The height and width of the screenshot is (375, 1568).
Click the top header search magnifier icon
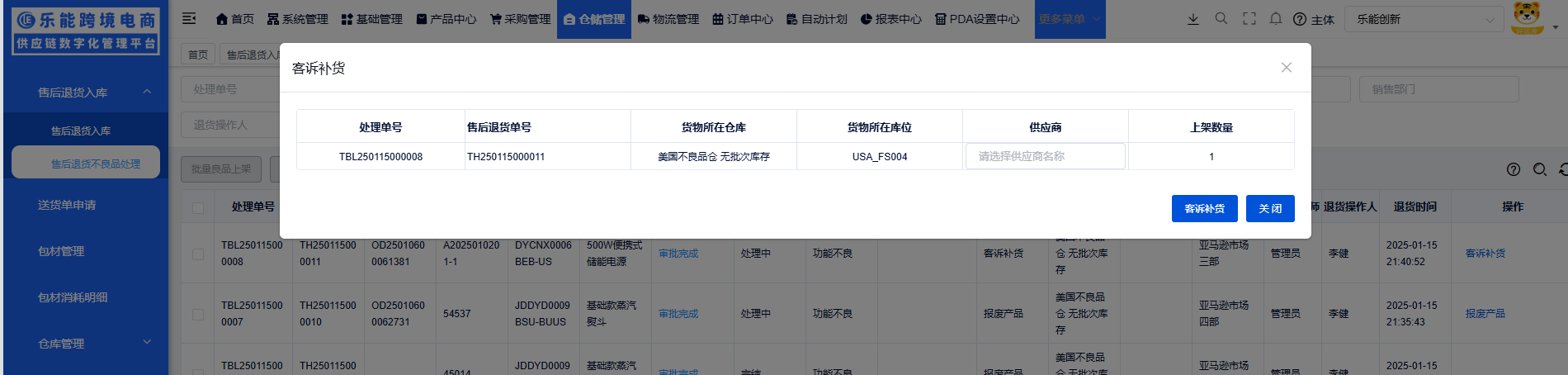coord(1221,19)
